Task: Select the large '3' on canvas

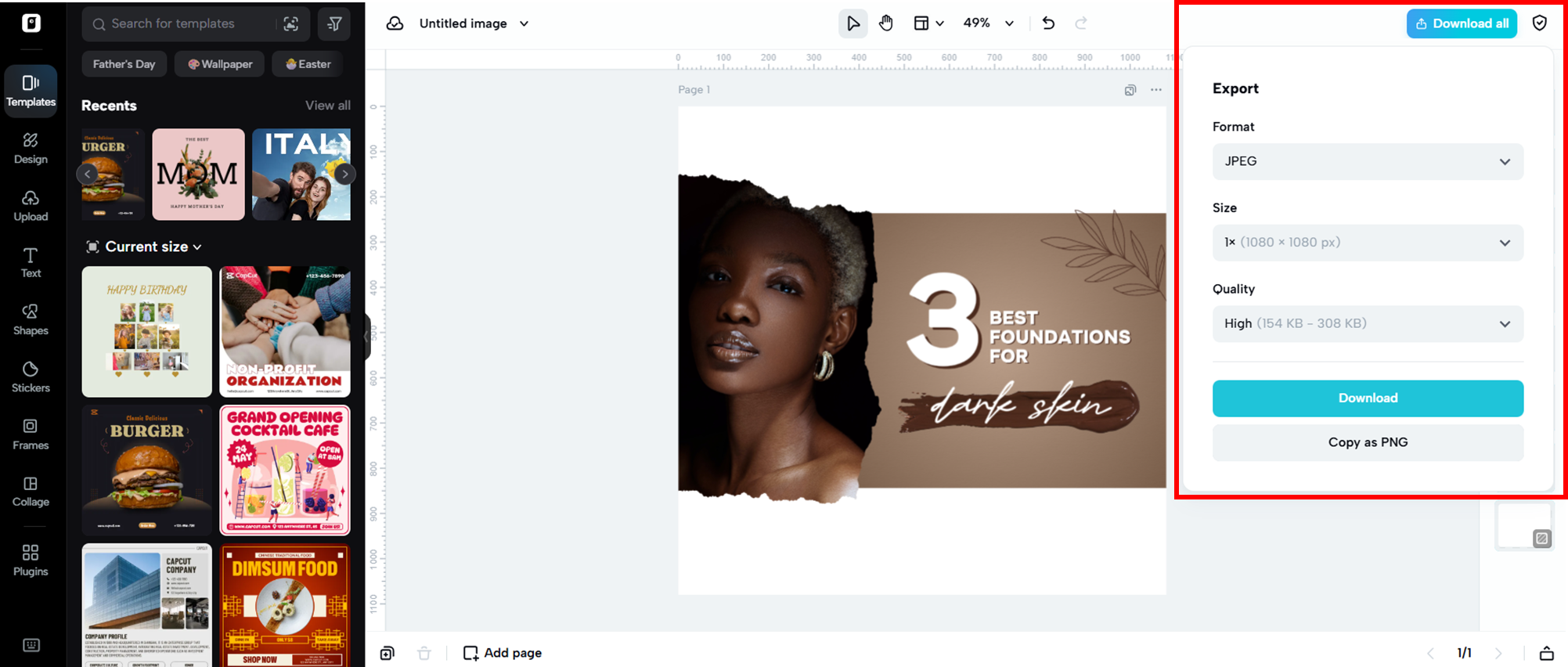Action: [x=943, y=319]
